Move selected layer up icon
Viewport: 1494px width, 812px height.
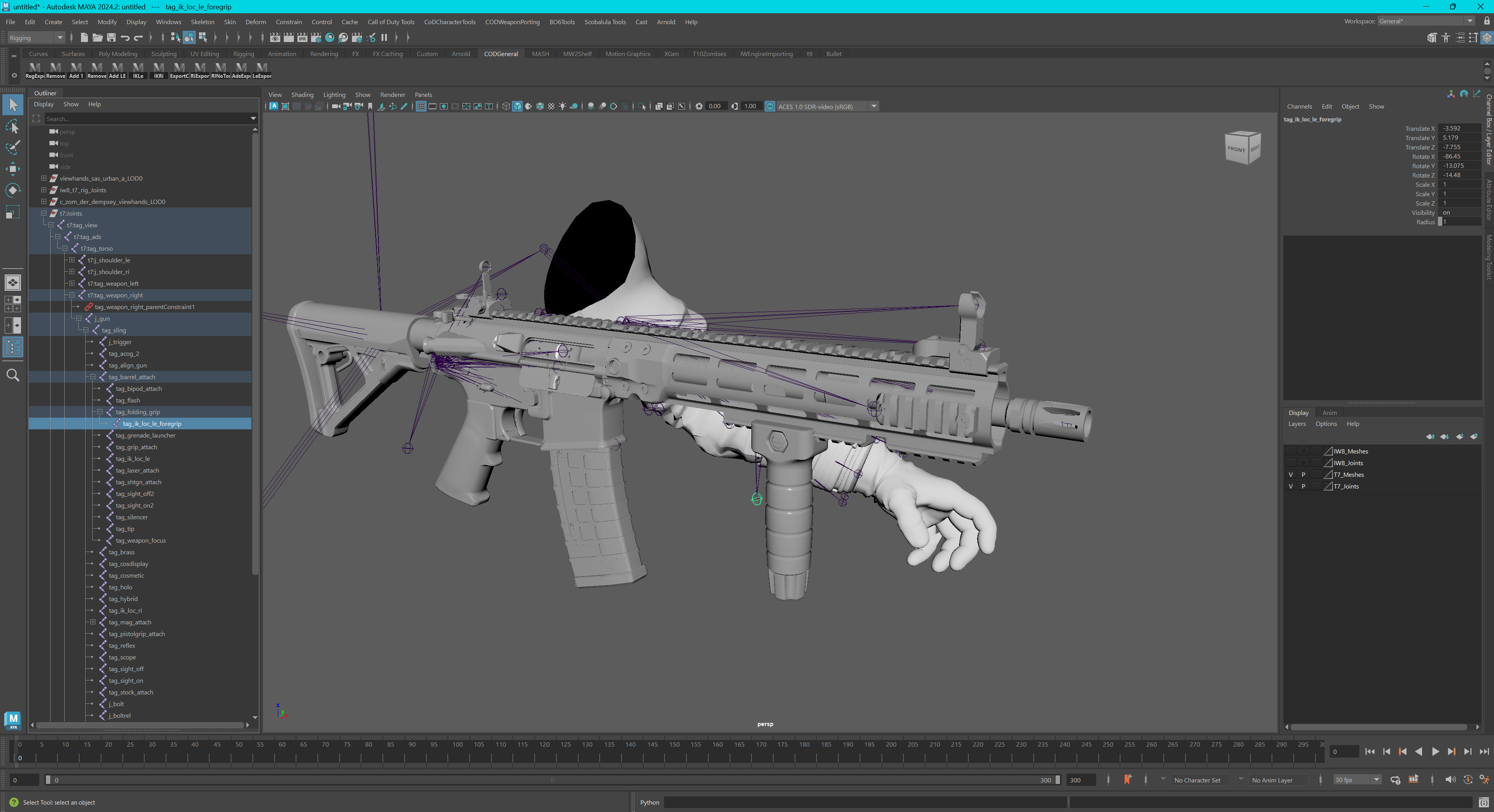point(1430,437)
